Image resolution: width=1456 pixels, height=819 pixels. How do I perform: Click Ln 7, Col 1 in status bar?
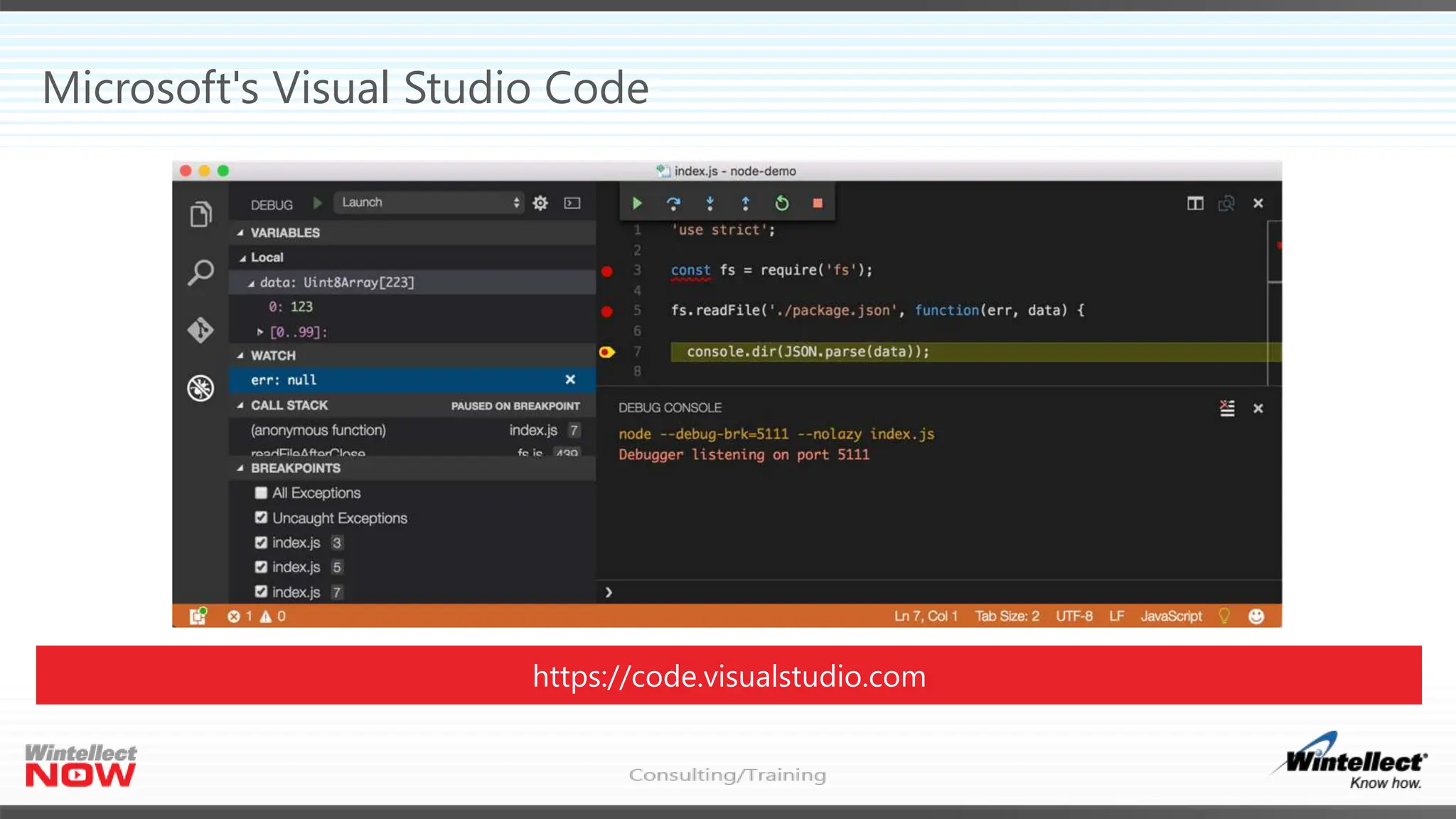pyautogui.click(x=926, y=616)
